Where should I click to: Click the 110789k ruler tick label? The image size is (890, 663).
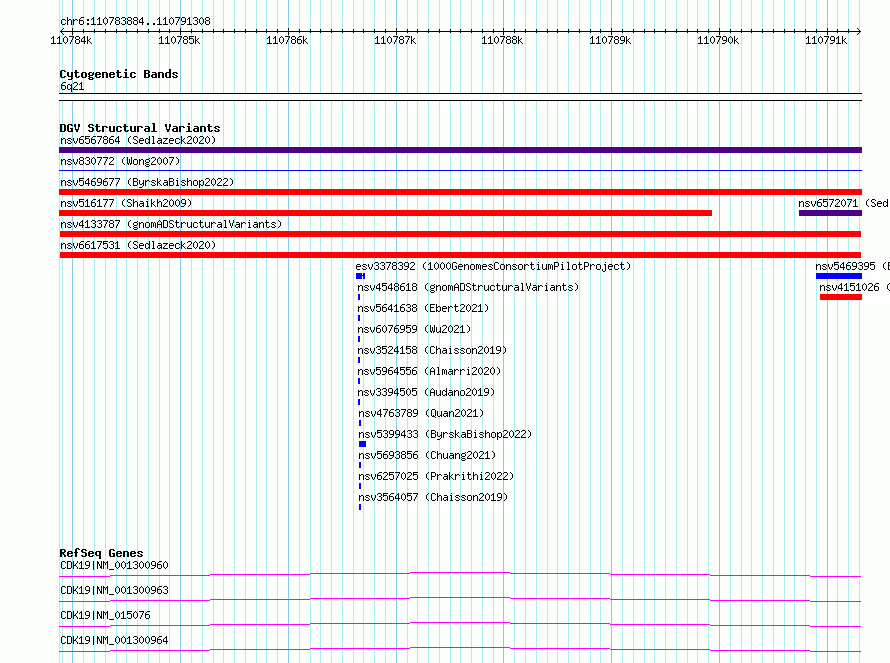(610, 40)
